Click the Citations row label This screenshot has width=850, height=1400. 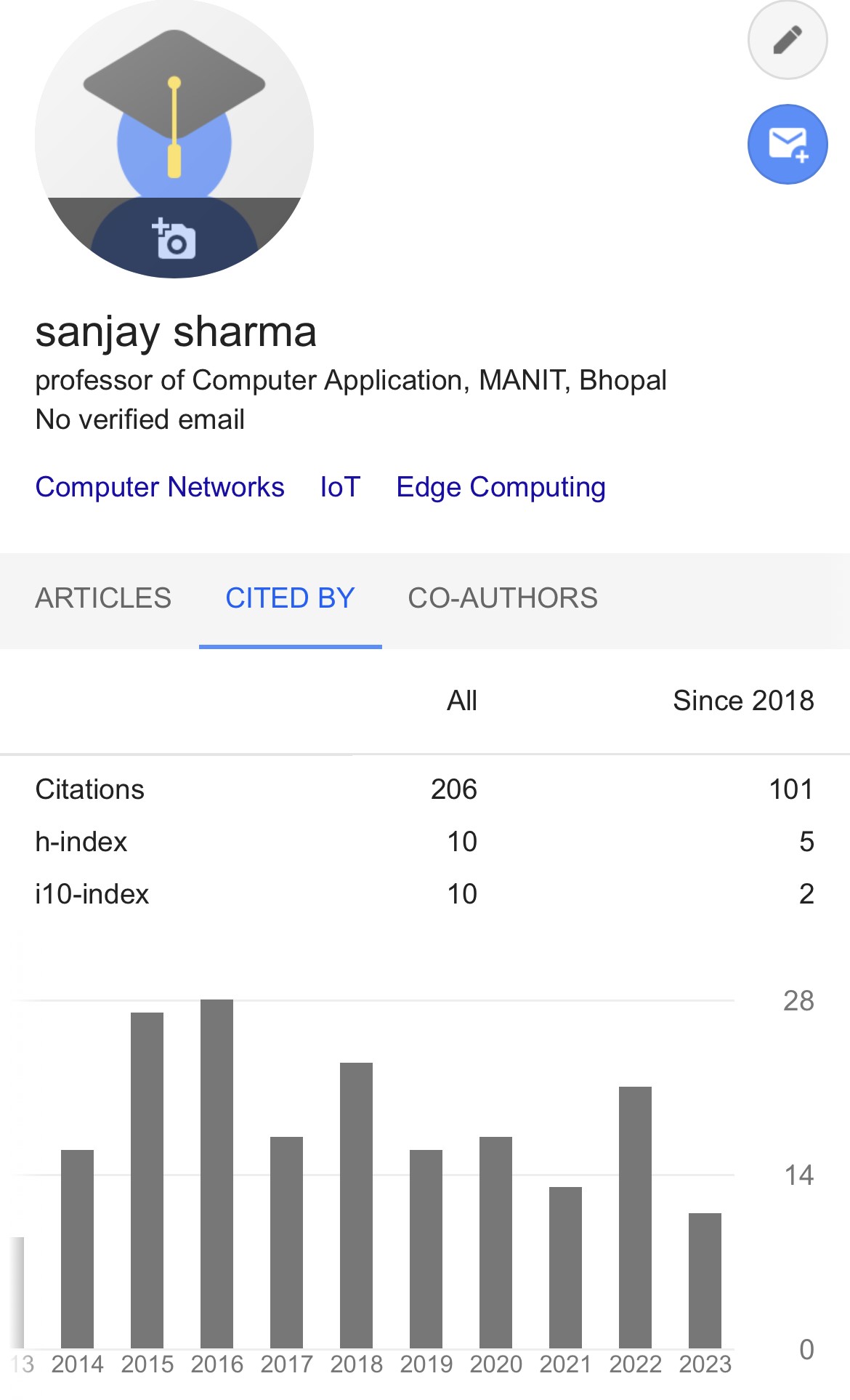coord(90,789)
